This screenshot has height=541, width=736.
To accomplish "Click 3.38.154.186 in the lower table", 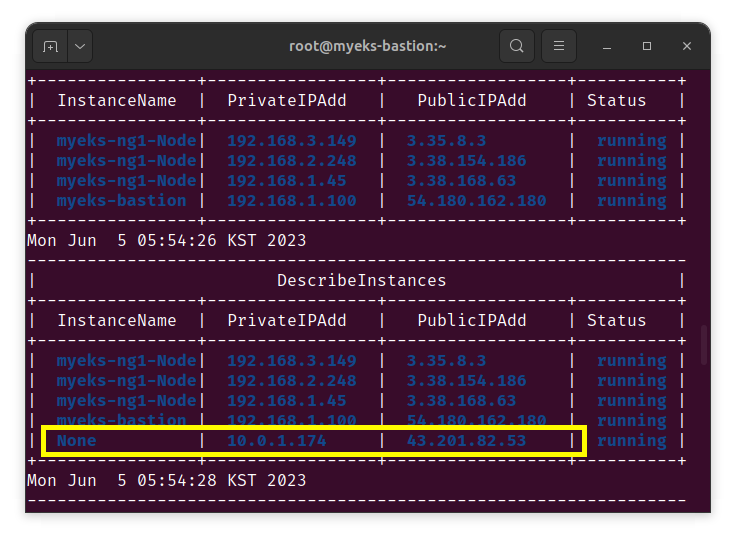I will coord(466,381).
